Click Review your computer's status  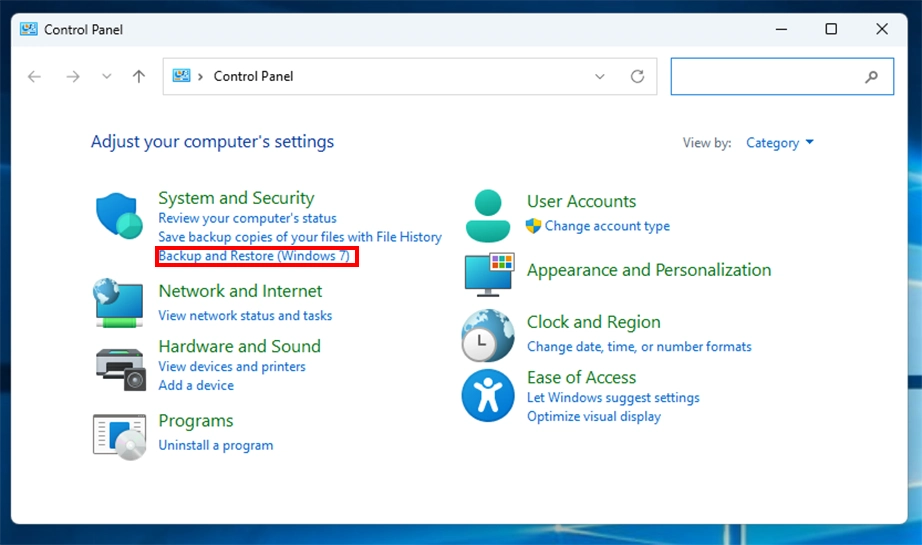247,218
